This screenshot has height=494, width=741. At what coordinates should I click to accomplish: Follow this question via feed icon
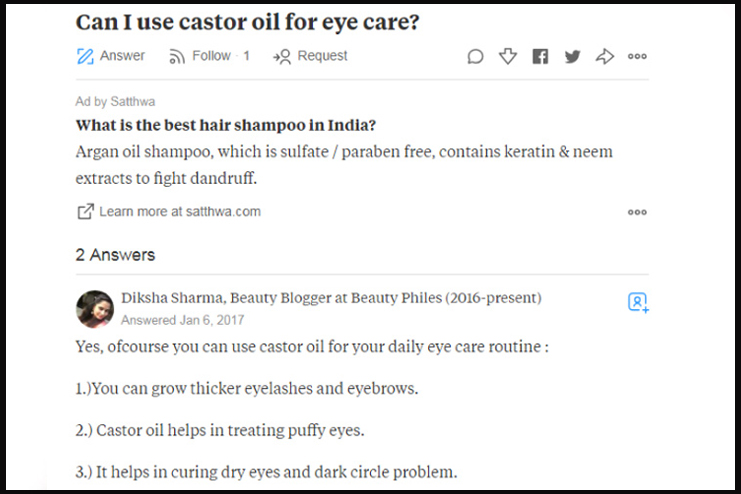point(177,56)
